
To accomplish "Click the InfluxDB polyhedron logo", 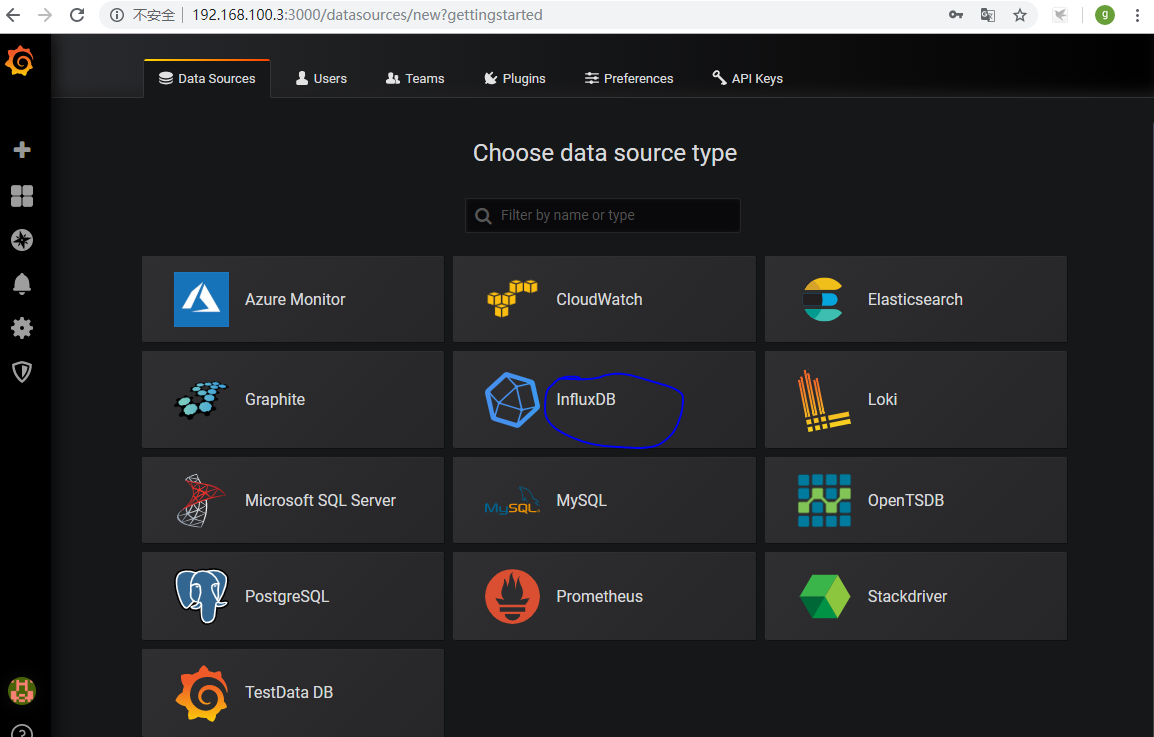I will (512, 400).
